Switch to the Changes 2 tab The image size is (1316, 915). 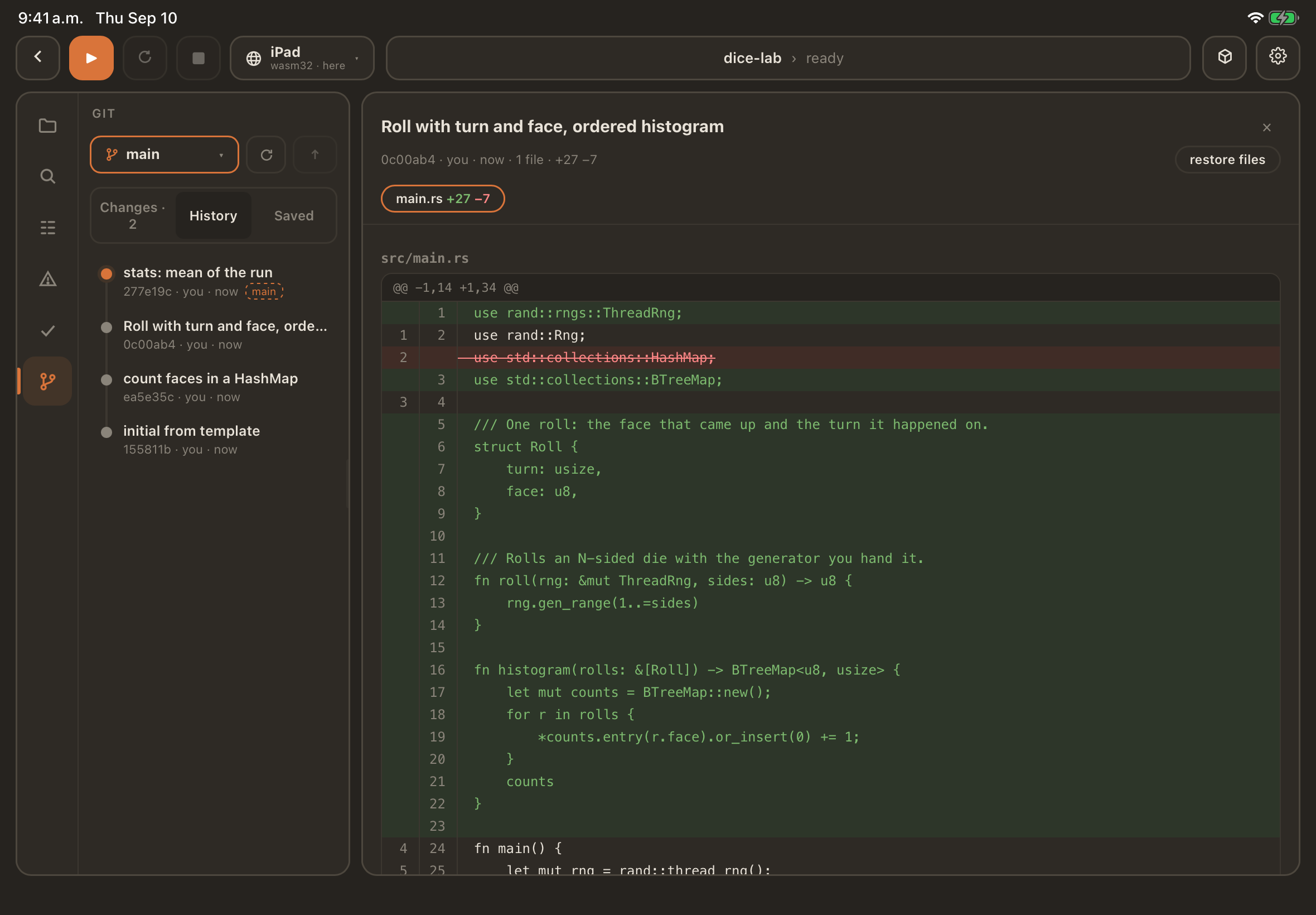pos(132,215)
